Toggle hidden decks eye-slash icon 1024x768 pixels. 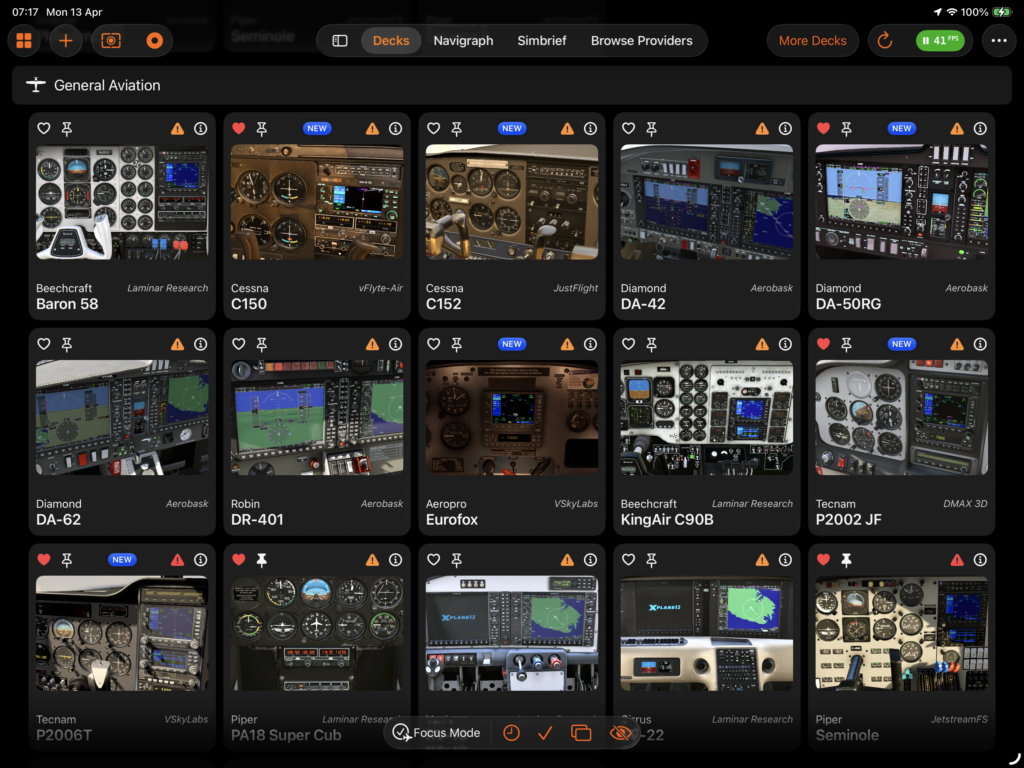point(621,733)
